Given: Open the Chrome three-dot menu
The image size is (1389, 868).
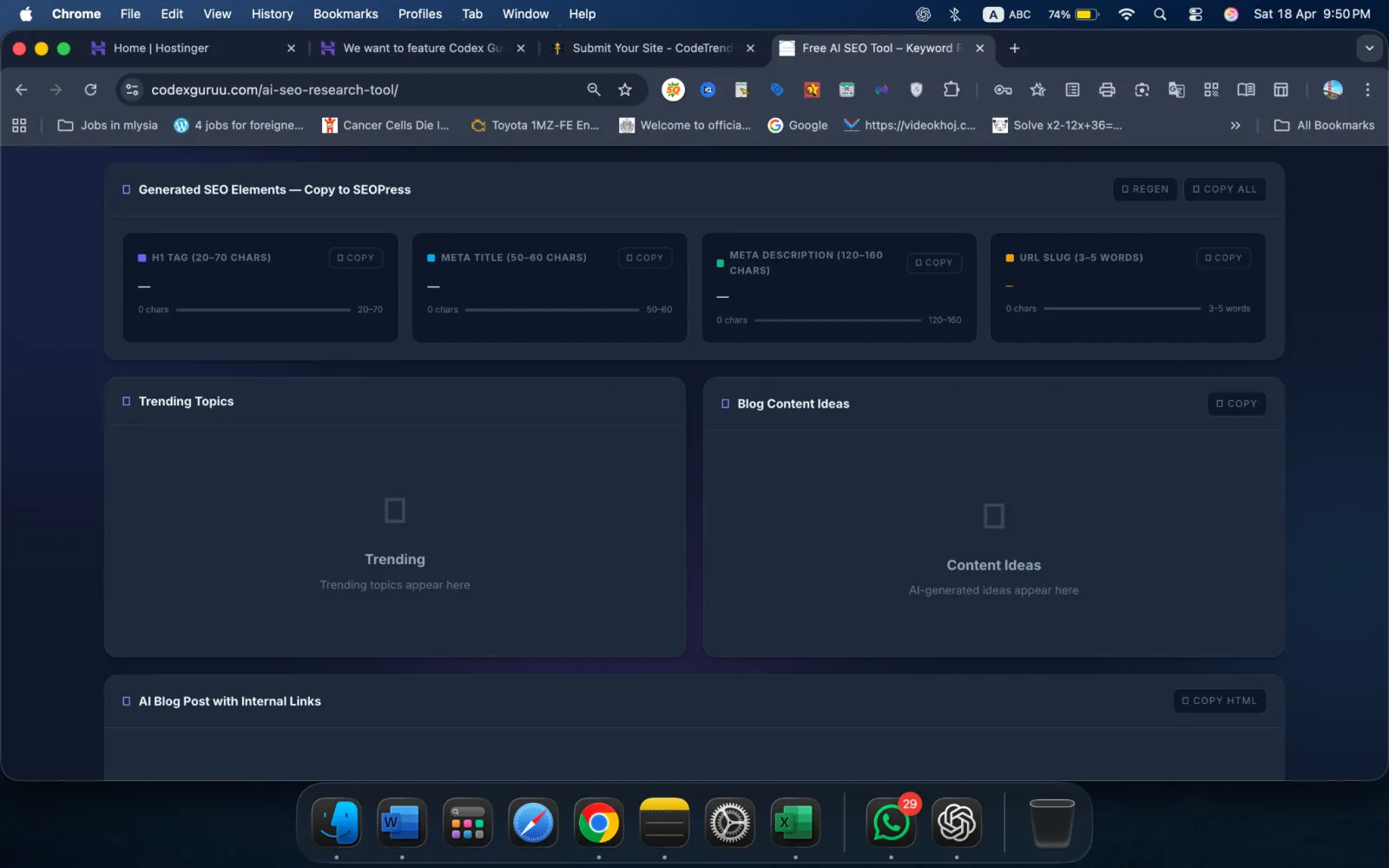Looking at the screenshot, I should (1367, 89).
